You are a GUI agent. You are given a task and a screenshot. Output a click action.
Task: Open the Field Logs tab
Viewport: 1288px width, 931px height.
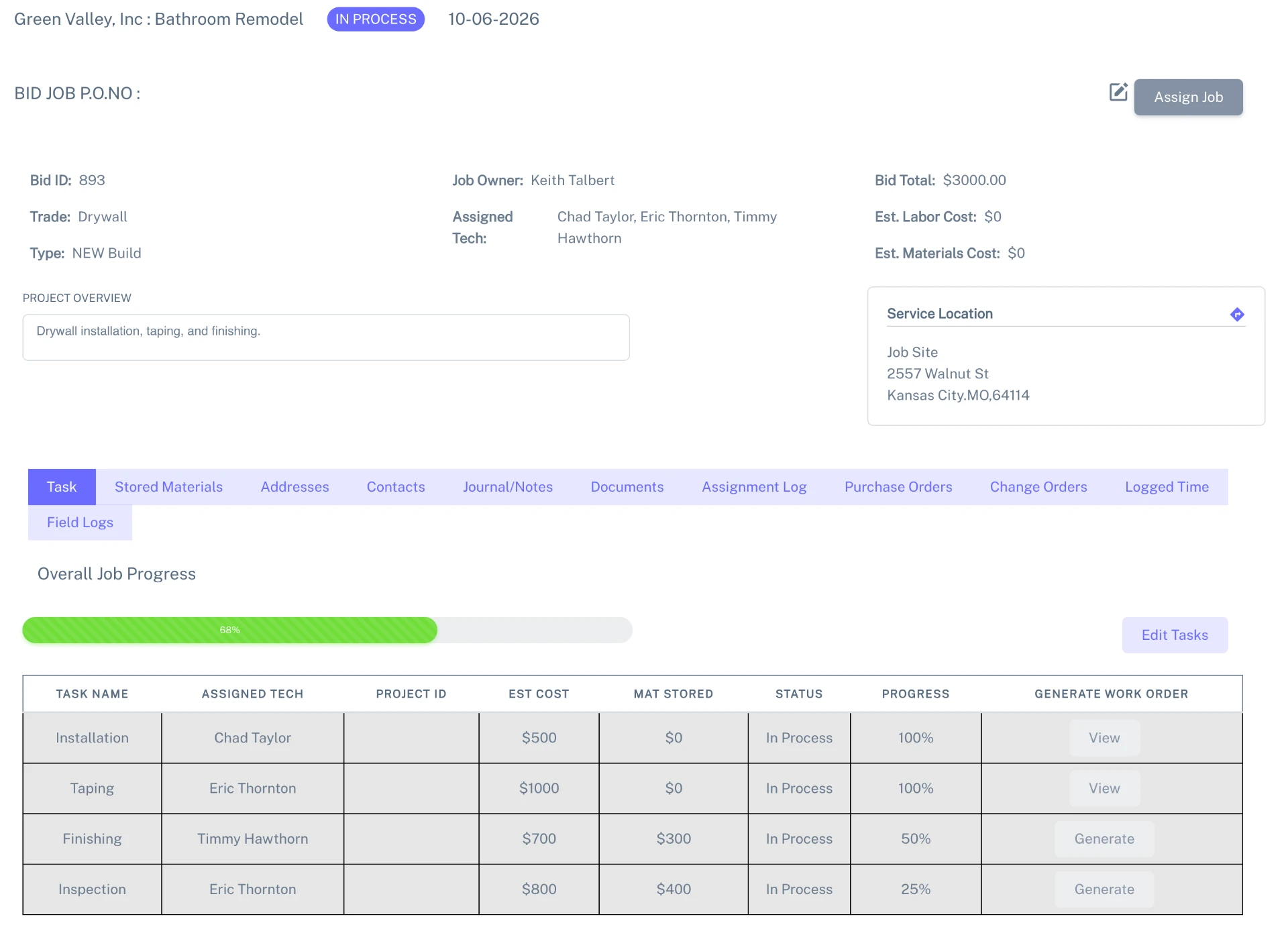point(80,523)
